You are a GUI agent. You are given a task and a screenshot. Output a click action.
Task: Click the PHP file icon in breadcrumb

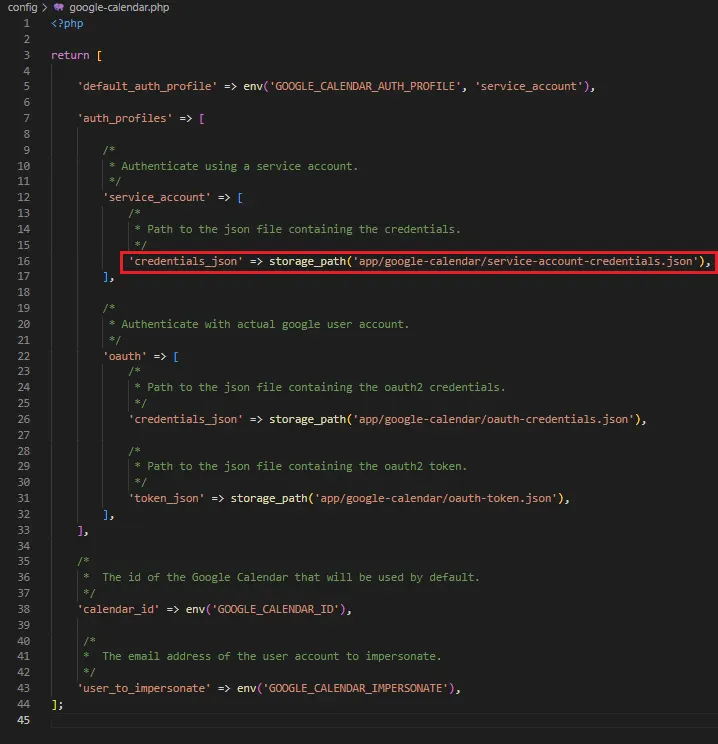click(x=59, y=7)
